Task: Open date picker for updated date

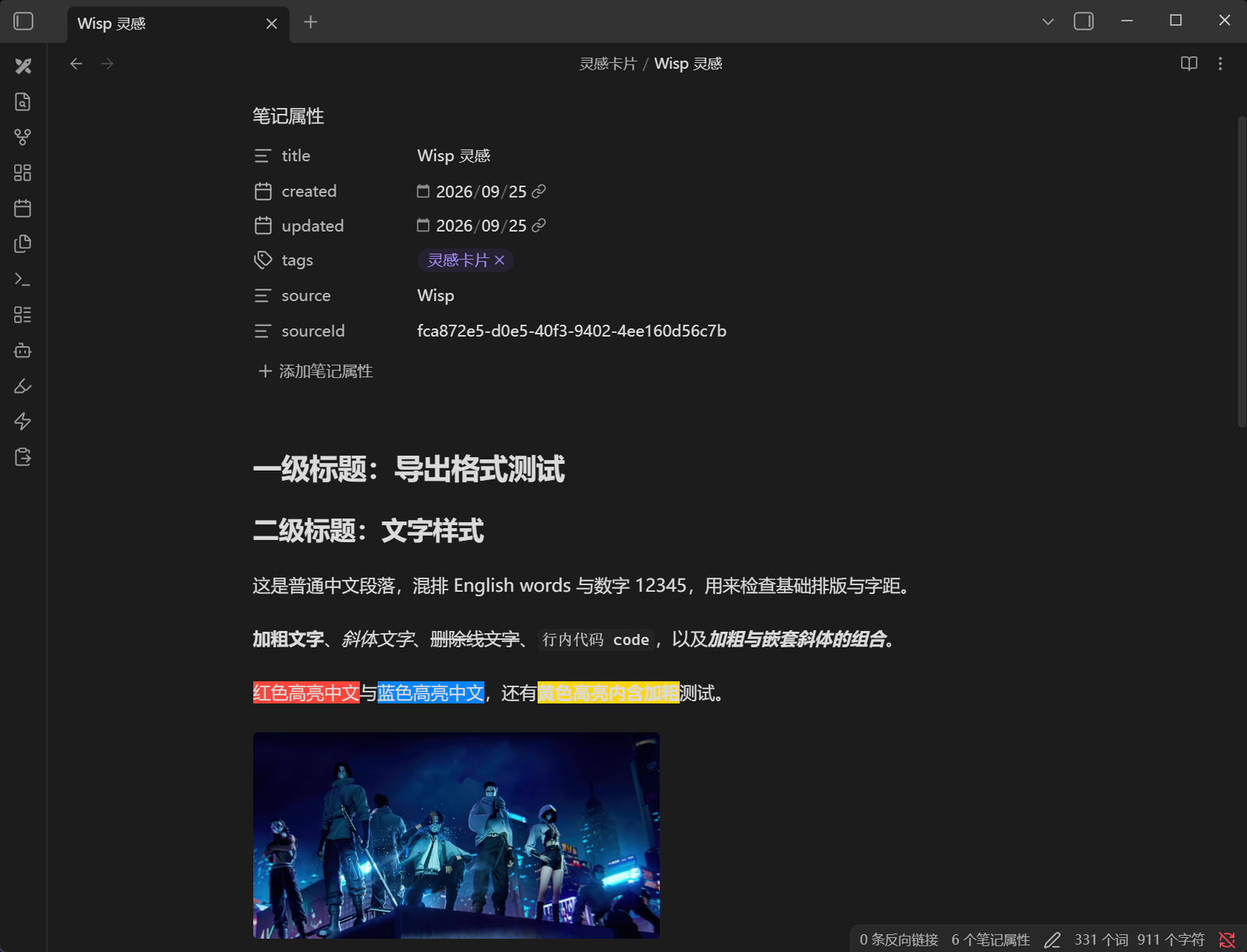Action: [x=423, y=225]
